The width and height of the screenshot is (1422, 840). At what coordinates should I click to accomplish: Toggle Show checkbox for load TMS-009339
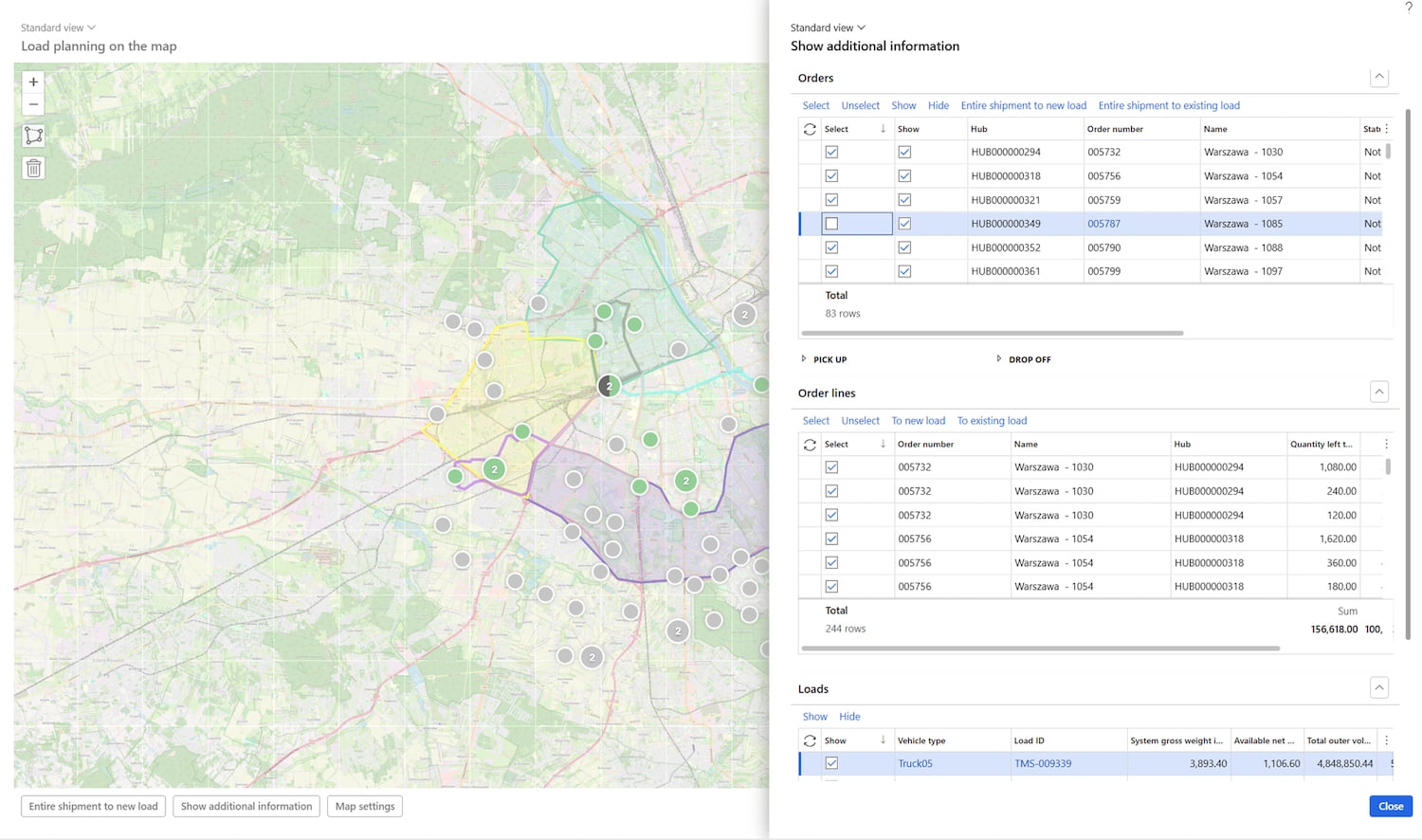click(x=831, y=763)
